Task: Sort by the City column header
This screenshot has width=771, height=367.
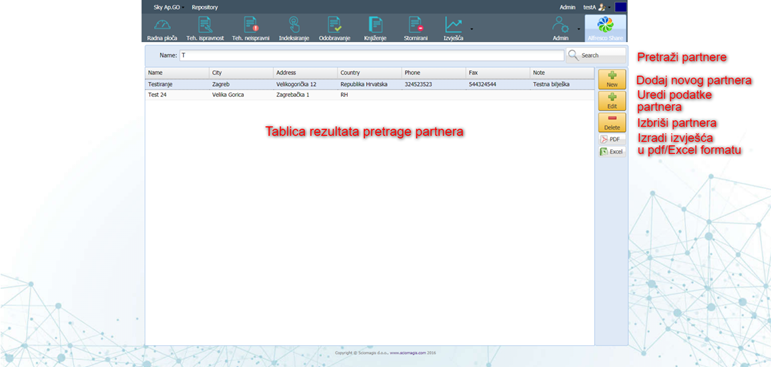Action: click(x=241, y=73)
